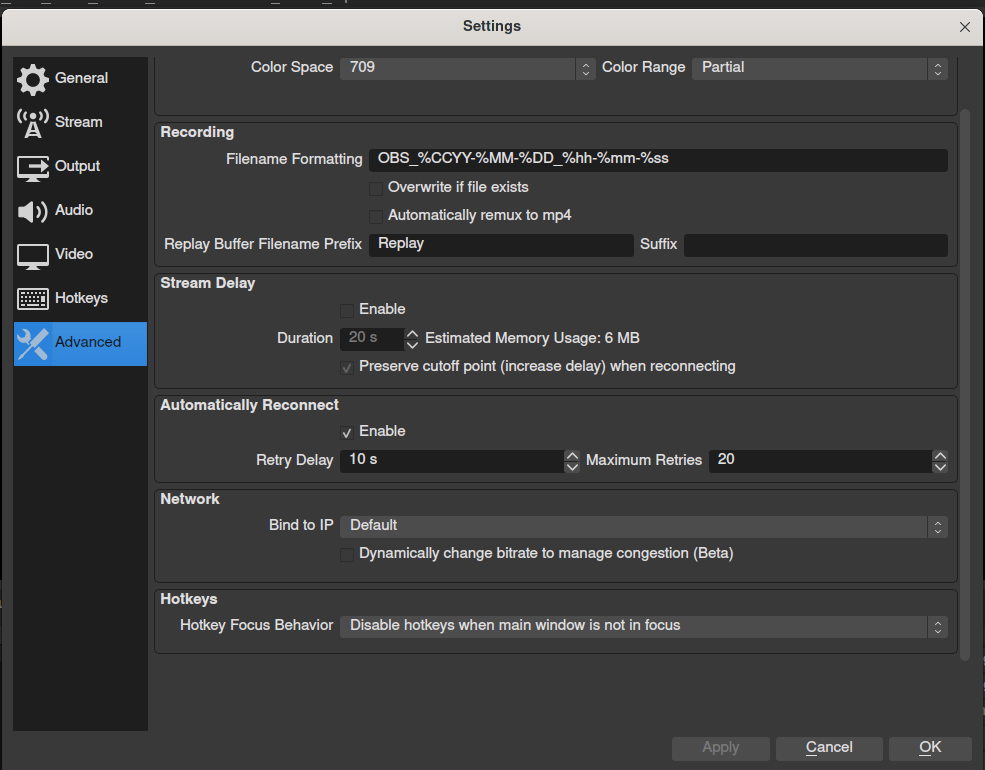The image size is (985, 770).
Task: Open the Hotkeys settings section
Action: (80, 298)
